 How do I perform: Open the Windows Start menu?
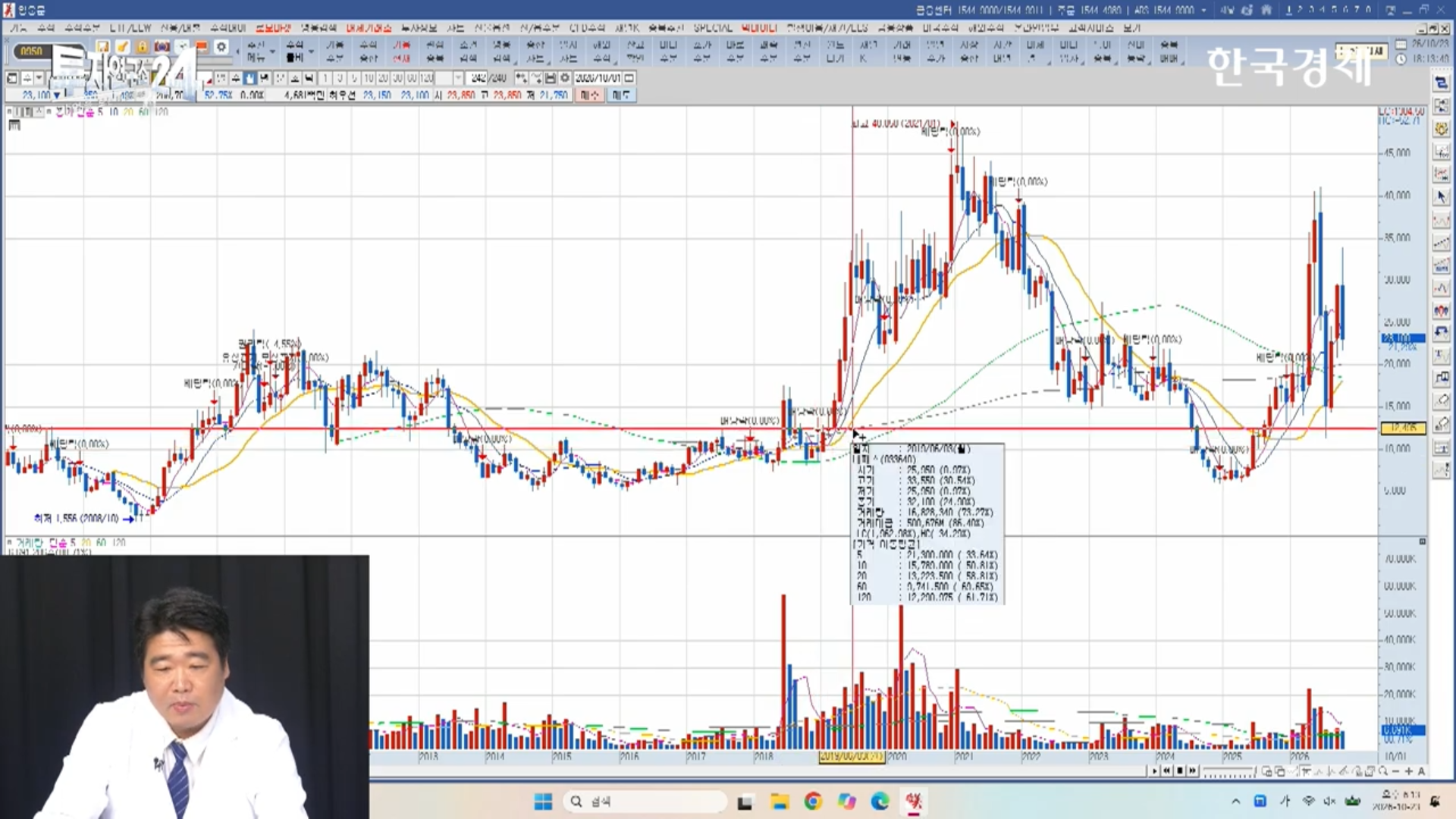543,801
